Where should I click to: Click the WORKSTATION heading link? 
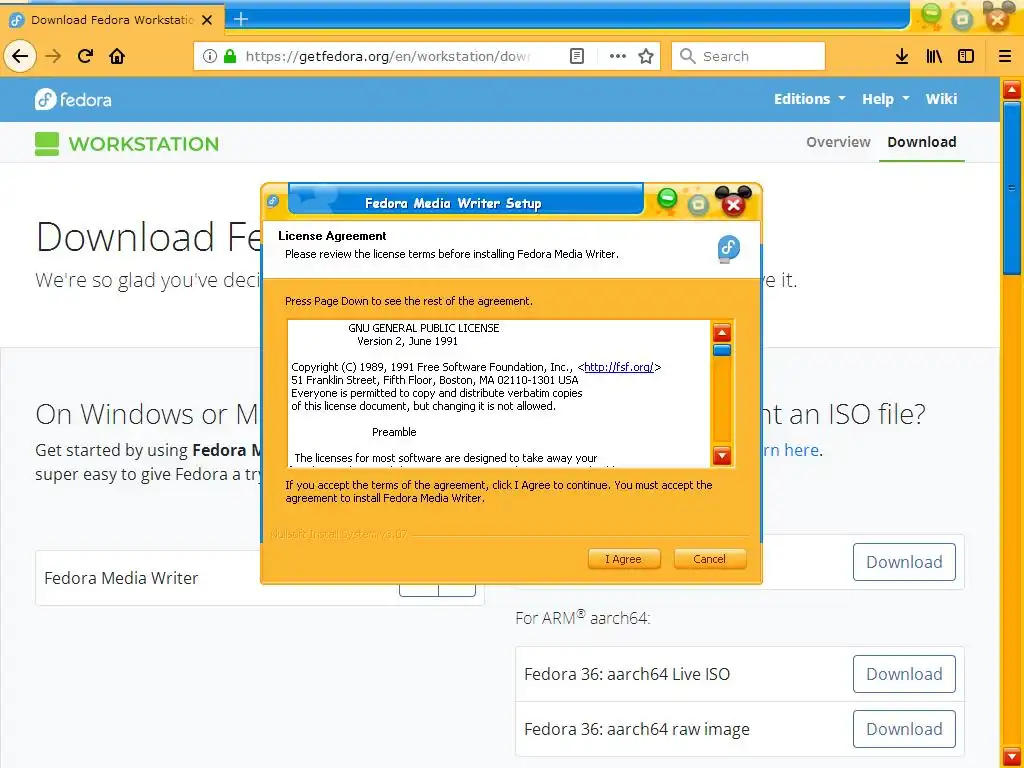tap(144, 144)
